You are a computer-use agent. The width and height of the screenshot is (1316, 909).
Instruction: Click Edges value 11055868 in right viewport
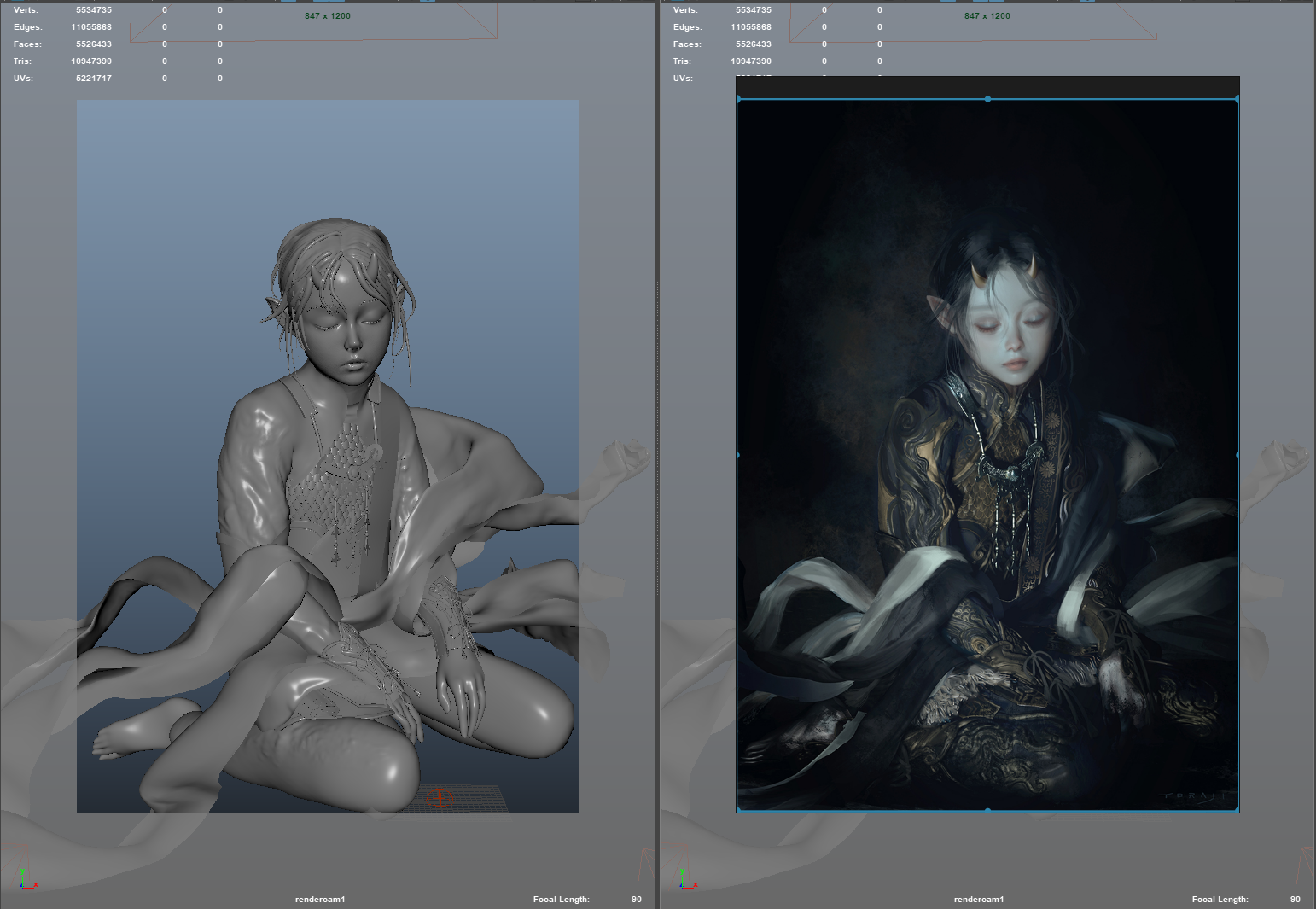pos(751,27)
